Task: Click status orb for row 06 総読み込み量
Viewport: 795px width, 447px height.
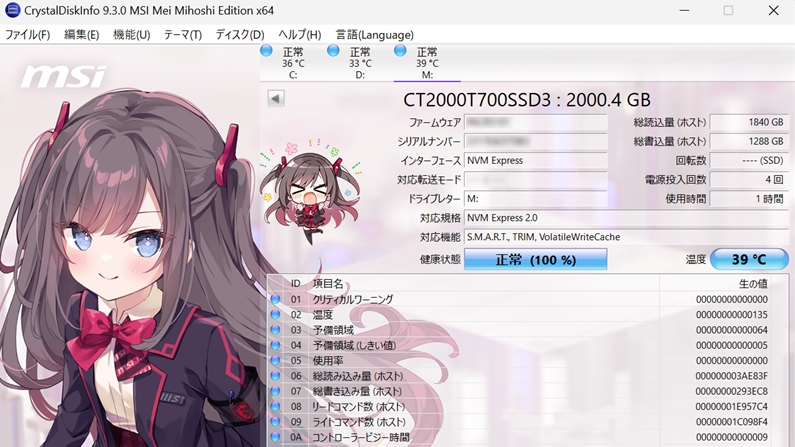Action: tap(275, 376)
